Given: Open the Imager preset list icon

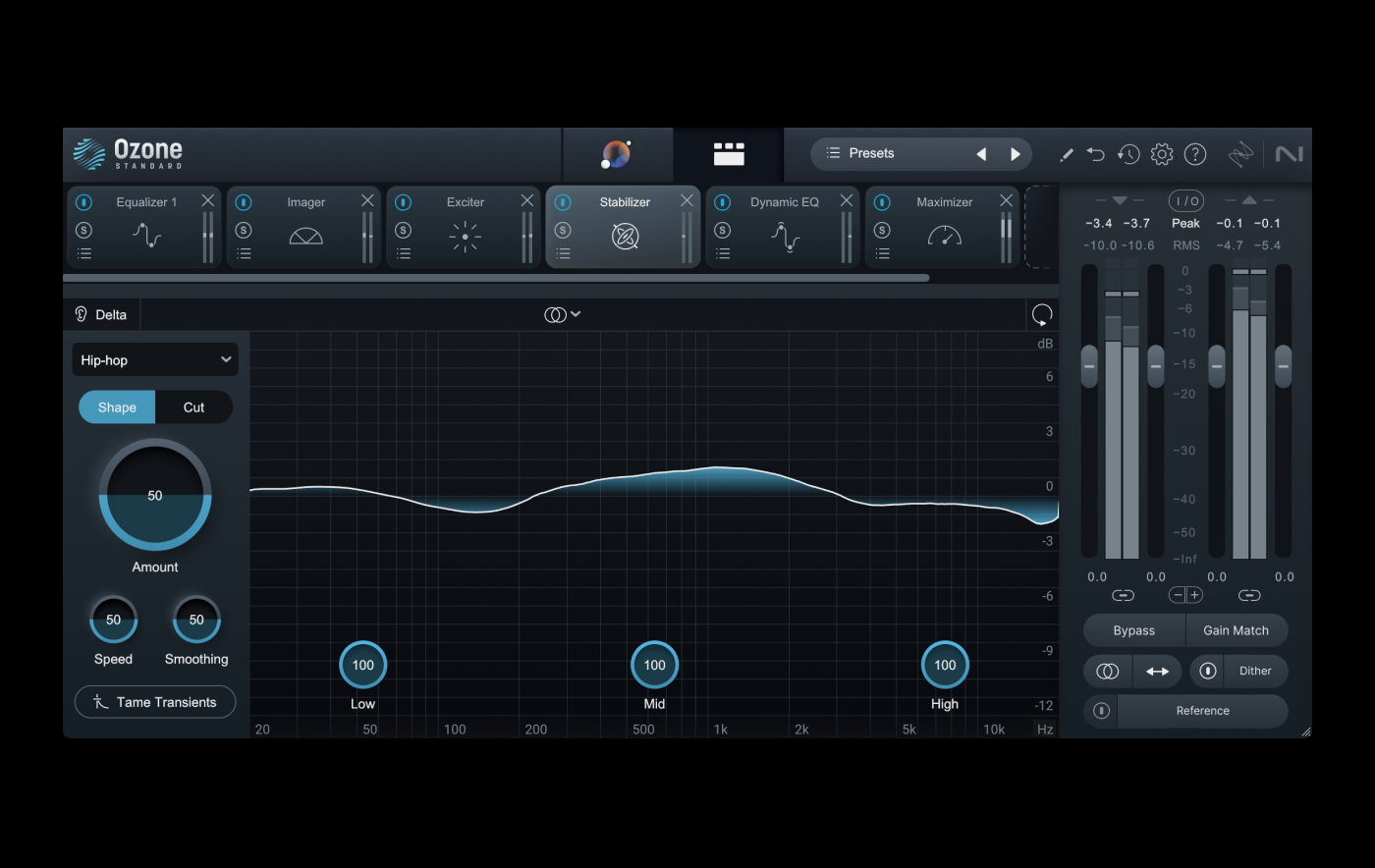Looking at the screenshot, I should coord(244,253).
